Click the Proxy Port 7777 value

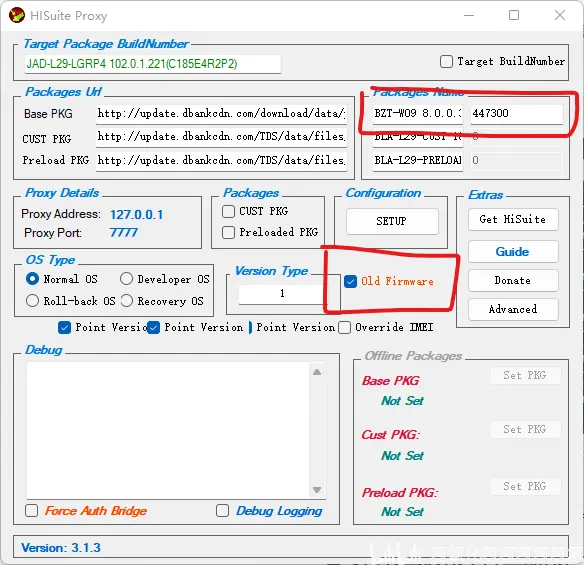pyautogui.click(x=124, y=233)
